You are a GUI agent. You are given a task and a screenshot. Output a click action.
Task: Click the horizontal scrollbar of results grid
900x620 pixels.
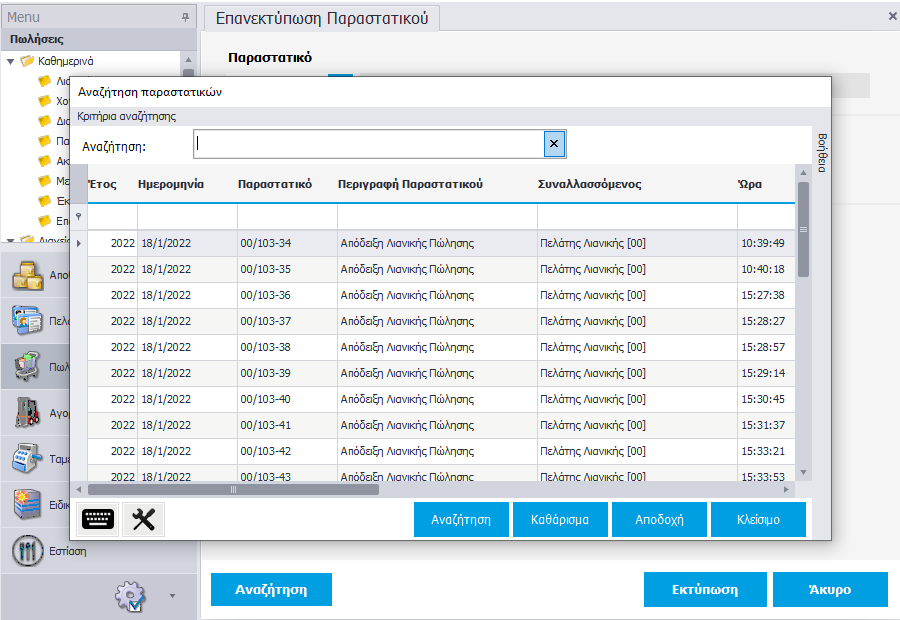tap(233, 490)
